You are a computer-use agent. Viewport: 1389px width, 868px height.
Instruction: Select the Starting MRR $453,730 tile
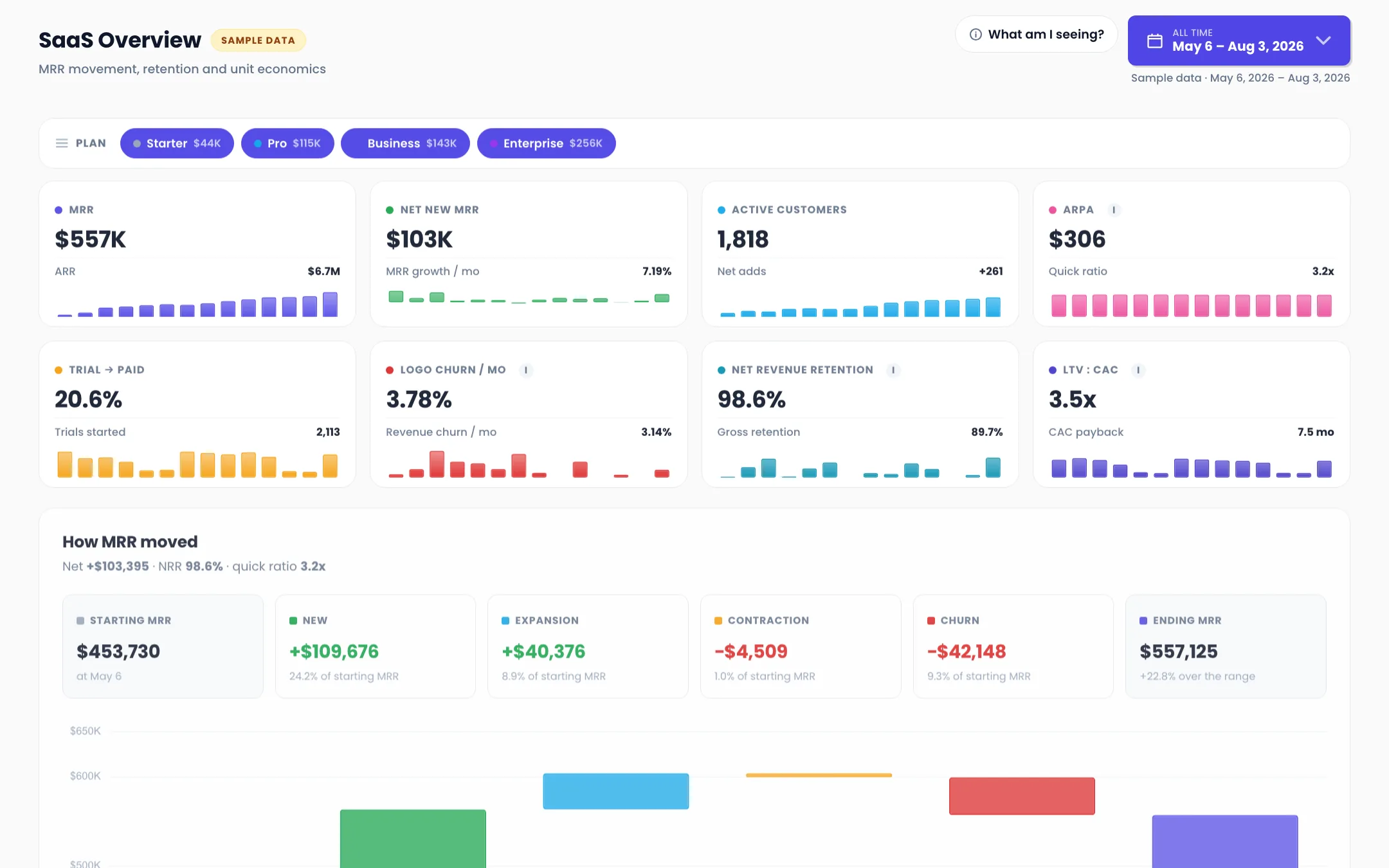[x=163, y=647]
